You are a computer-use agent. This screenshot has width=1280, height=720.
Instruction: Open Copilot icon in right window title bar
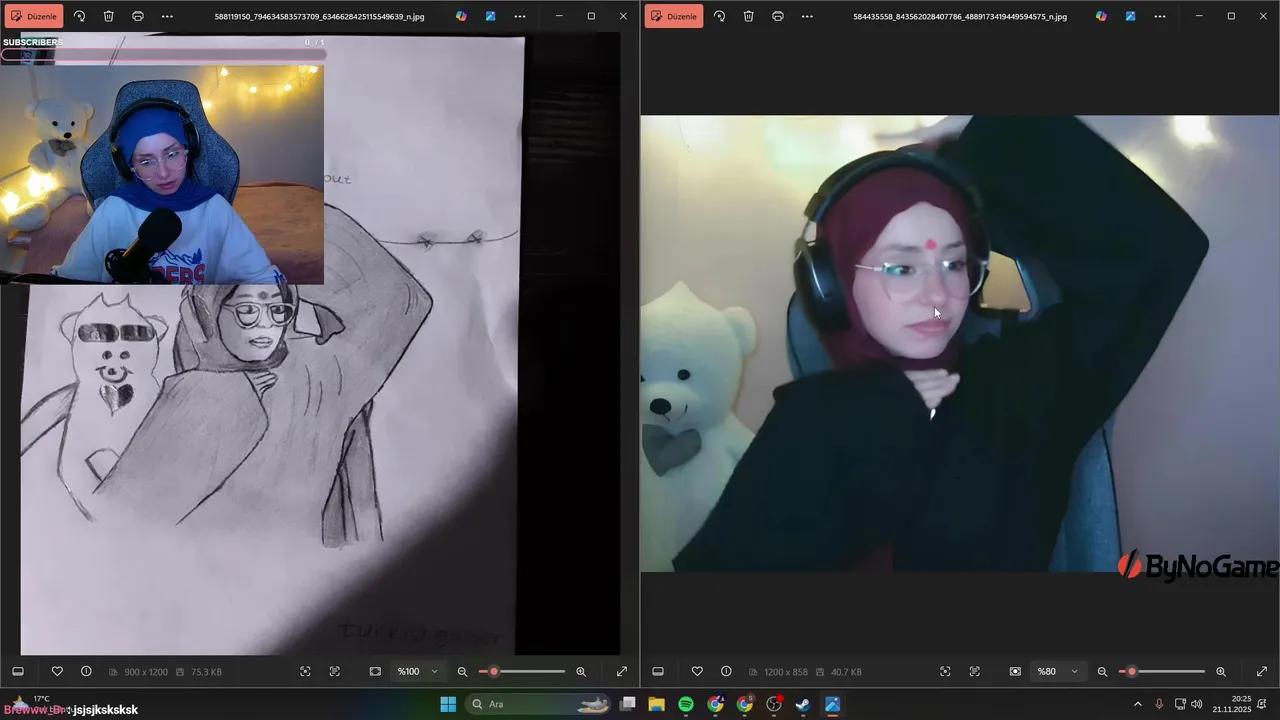[x=1101, y=16]
